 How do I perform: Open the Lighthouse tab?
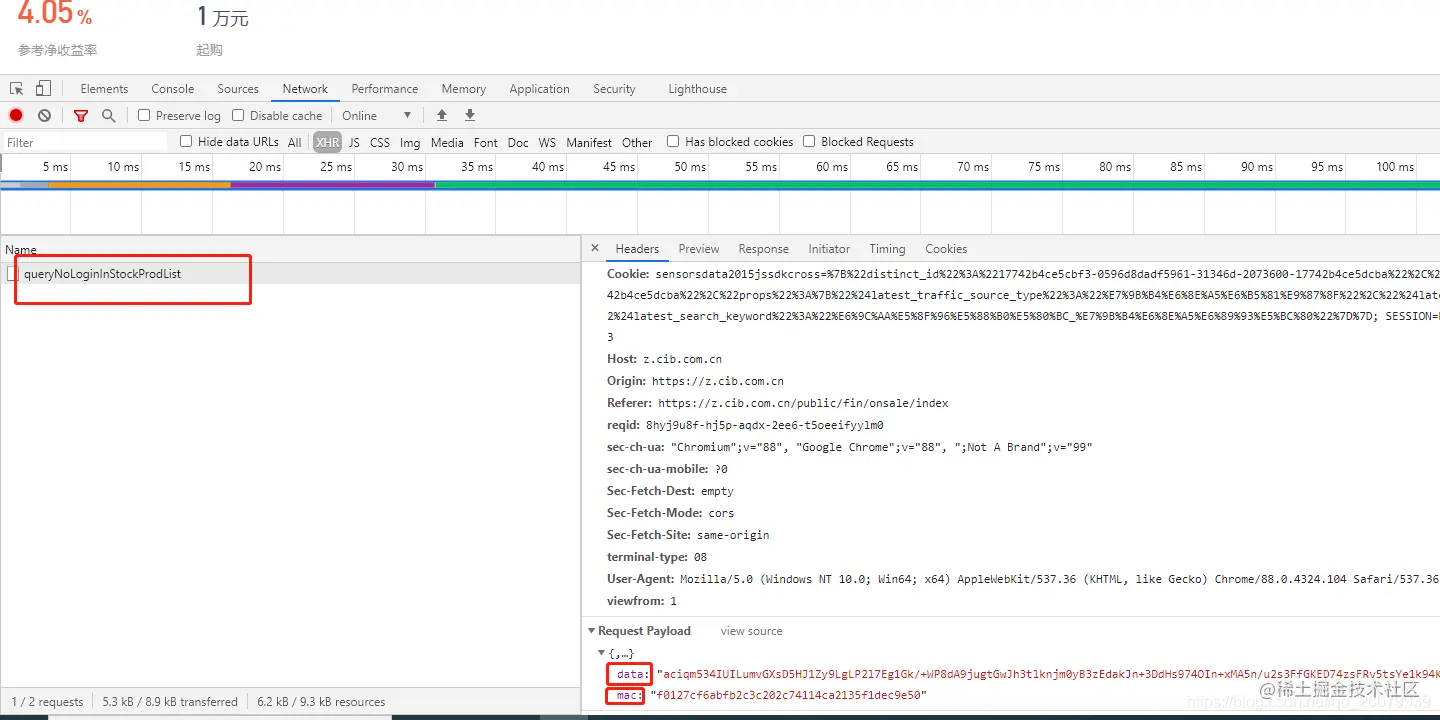(697, 89)
